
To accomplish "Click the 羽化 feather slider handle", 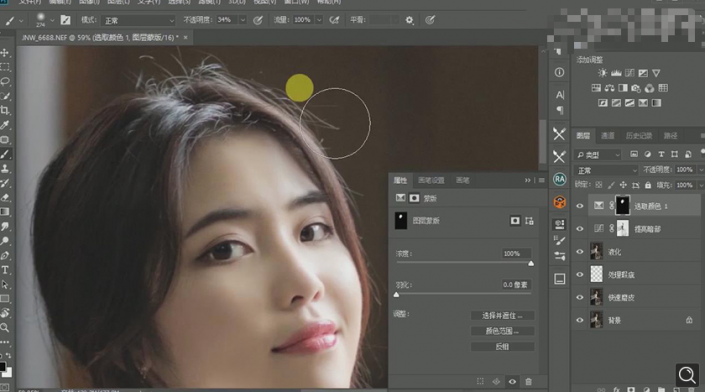I will [x=396, y=294].
